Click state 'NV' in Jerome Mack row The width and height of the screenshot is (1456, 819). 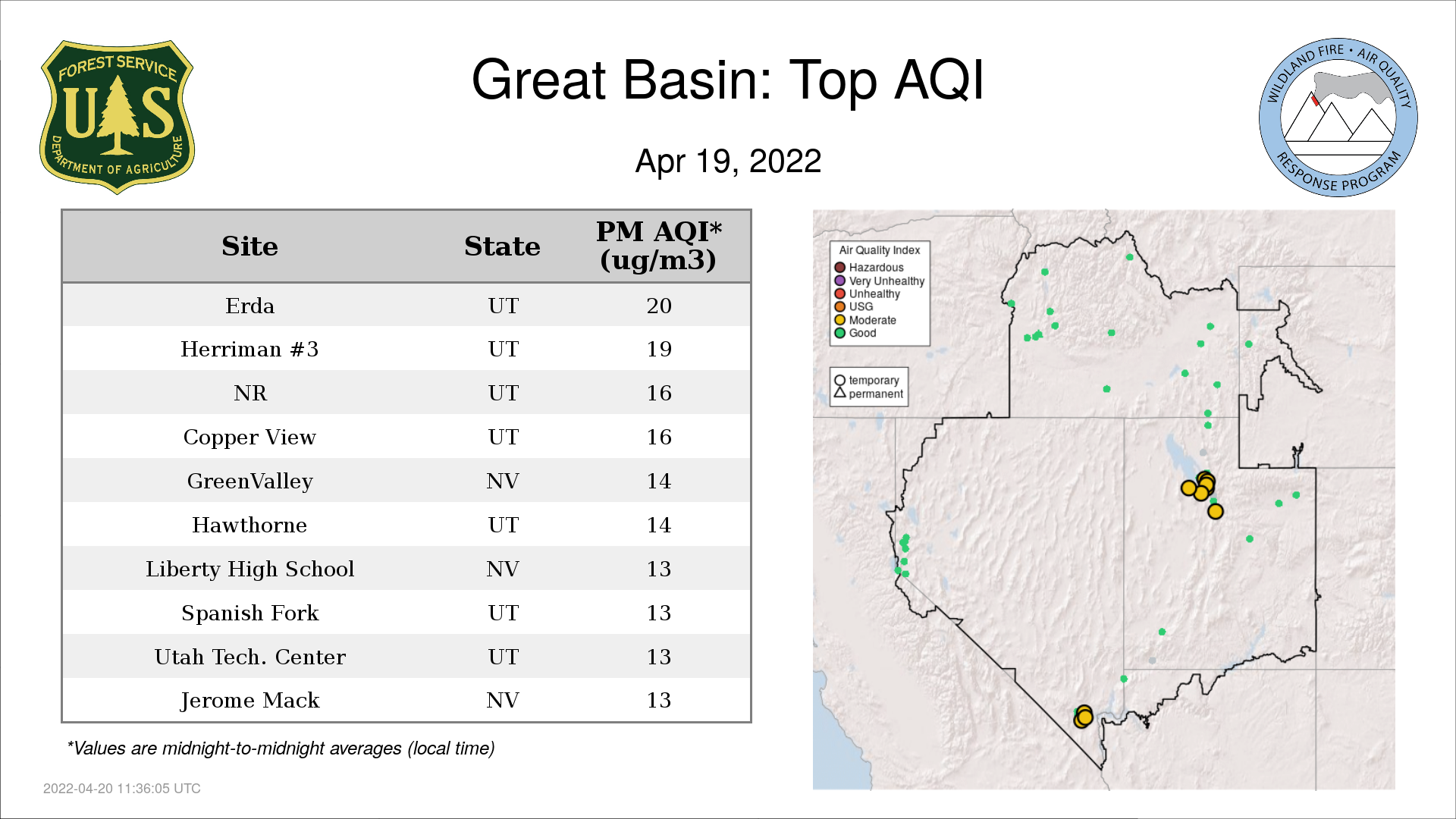coord(503,701)
